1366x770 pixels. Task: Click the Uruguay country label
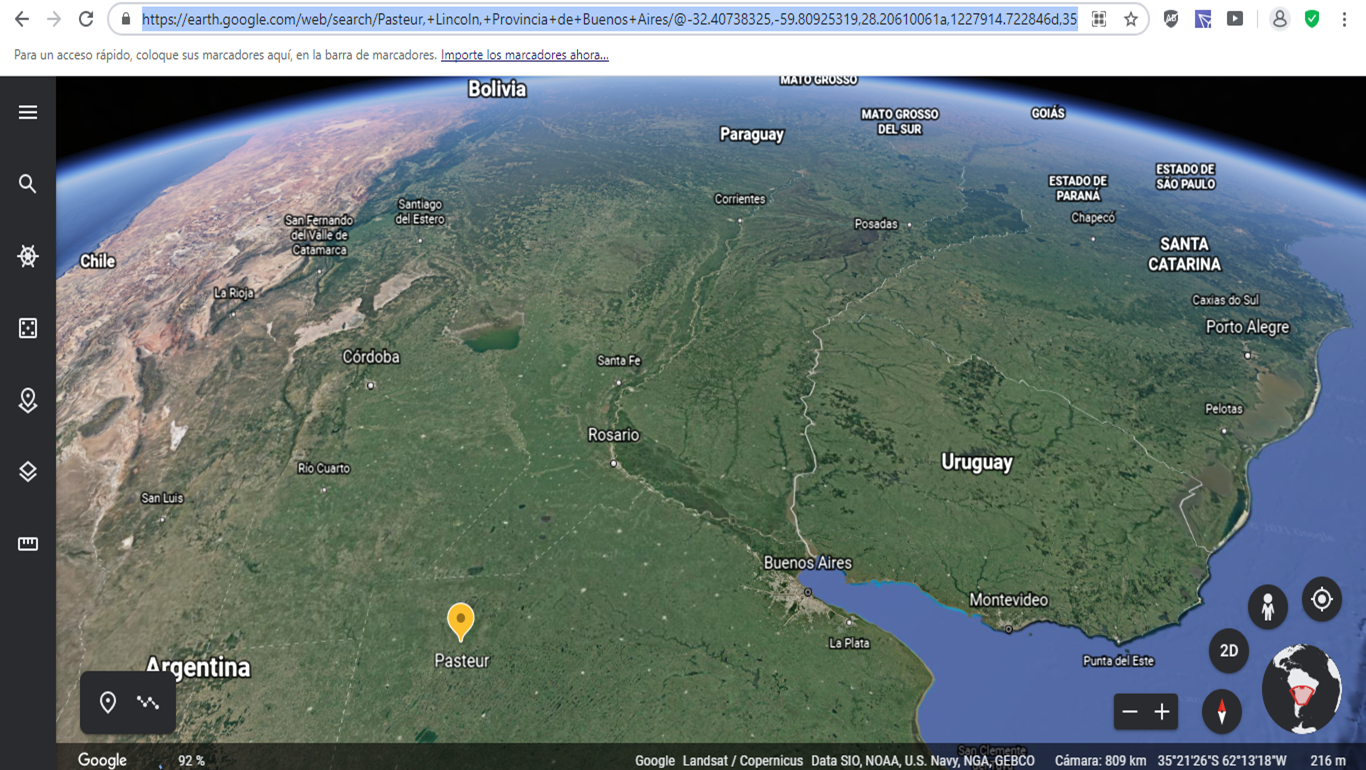977,462
